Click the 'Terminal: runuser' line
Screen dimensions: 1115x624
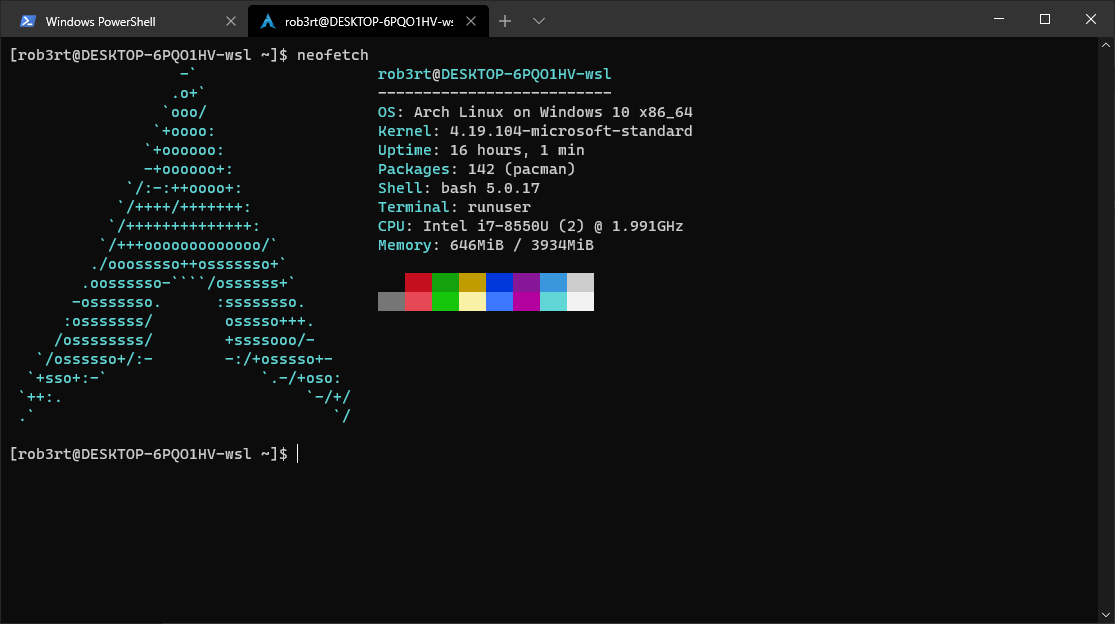(x=454, y=208)
